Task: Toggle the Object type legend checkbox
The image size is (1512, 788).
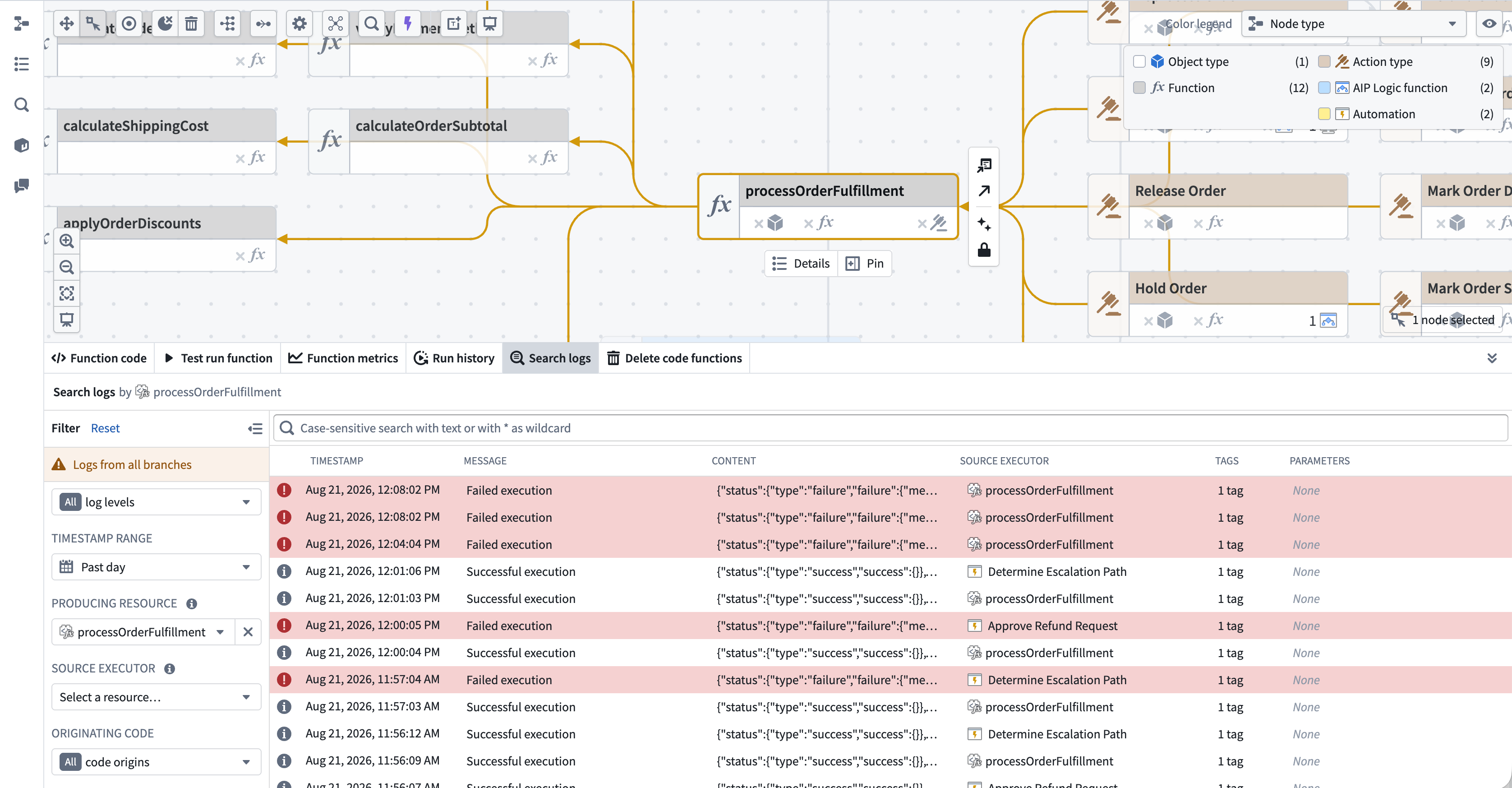Action: coord(1139,62)
